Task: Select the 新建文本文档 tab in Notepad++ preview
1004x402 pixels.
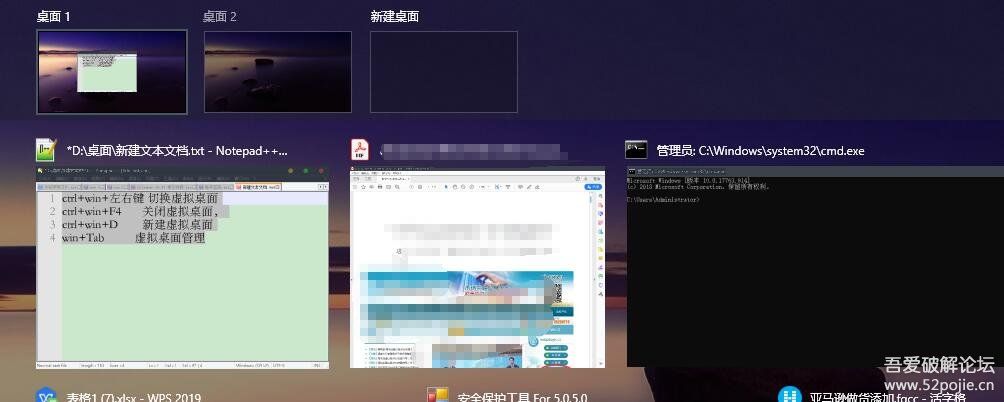Action: [258, 186]
